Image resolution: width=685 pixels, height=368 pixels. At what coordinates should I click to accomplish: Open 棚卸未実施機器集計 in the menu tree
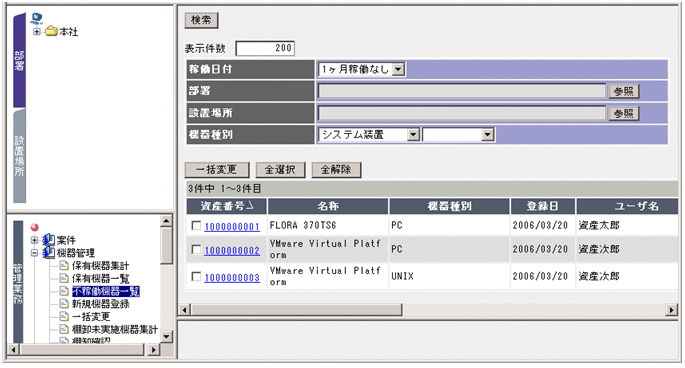click(x=114, y=329)
